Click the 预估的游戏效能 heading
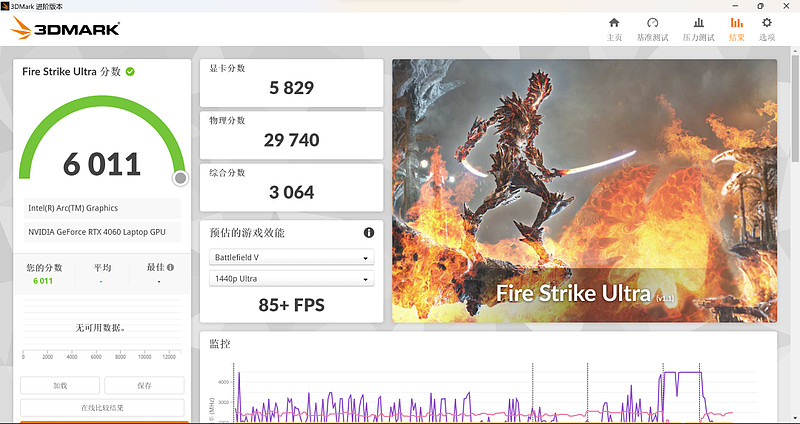This screenshot has width=800, height=424. pyautogui.click(x=247, y=233)
